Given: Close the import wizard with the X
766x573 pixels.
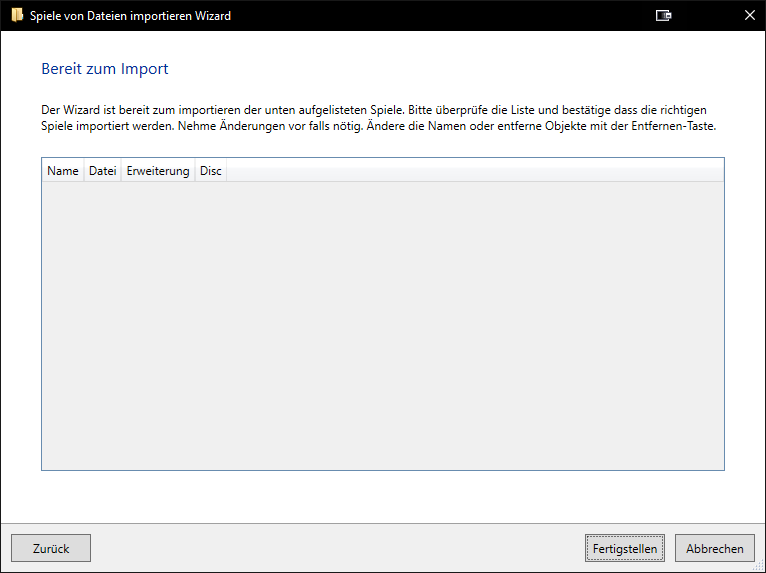Looking at the screenshot, I should [x=749, y=16].
